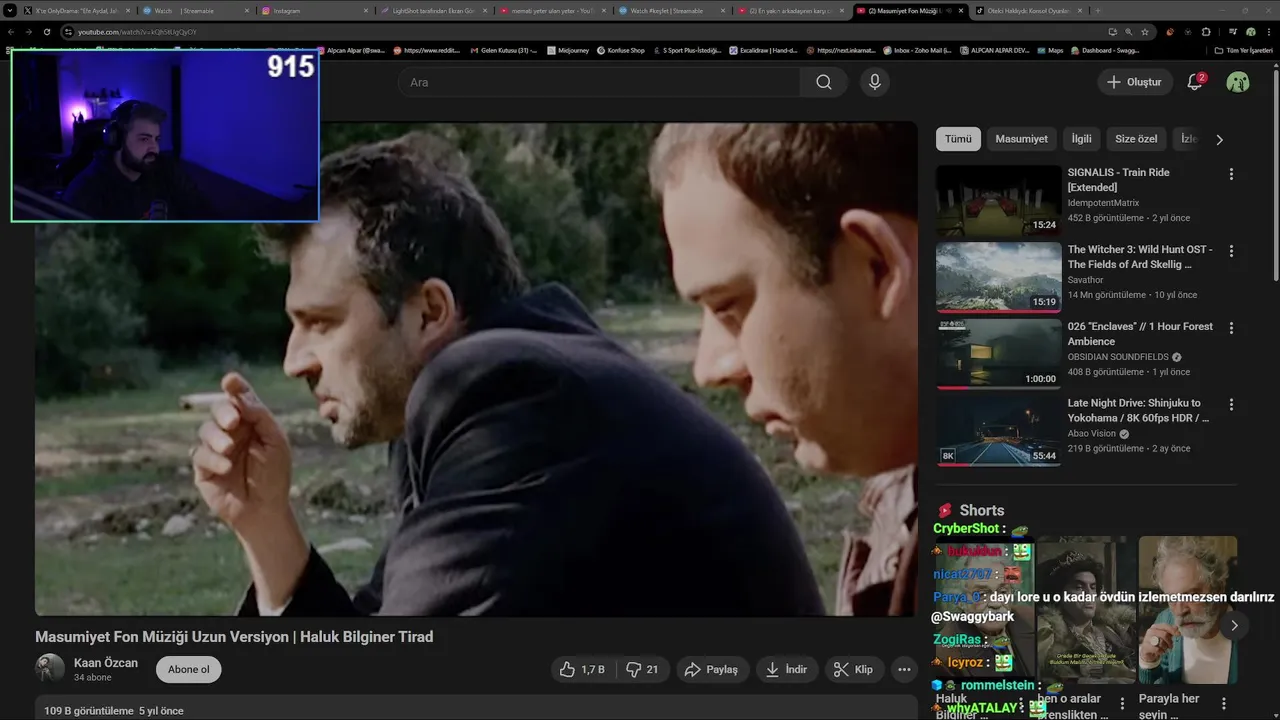Click the İndir download button
The image size is (1280, 720).
[786, 669]
